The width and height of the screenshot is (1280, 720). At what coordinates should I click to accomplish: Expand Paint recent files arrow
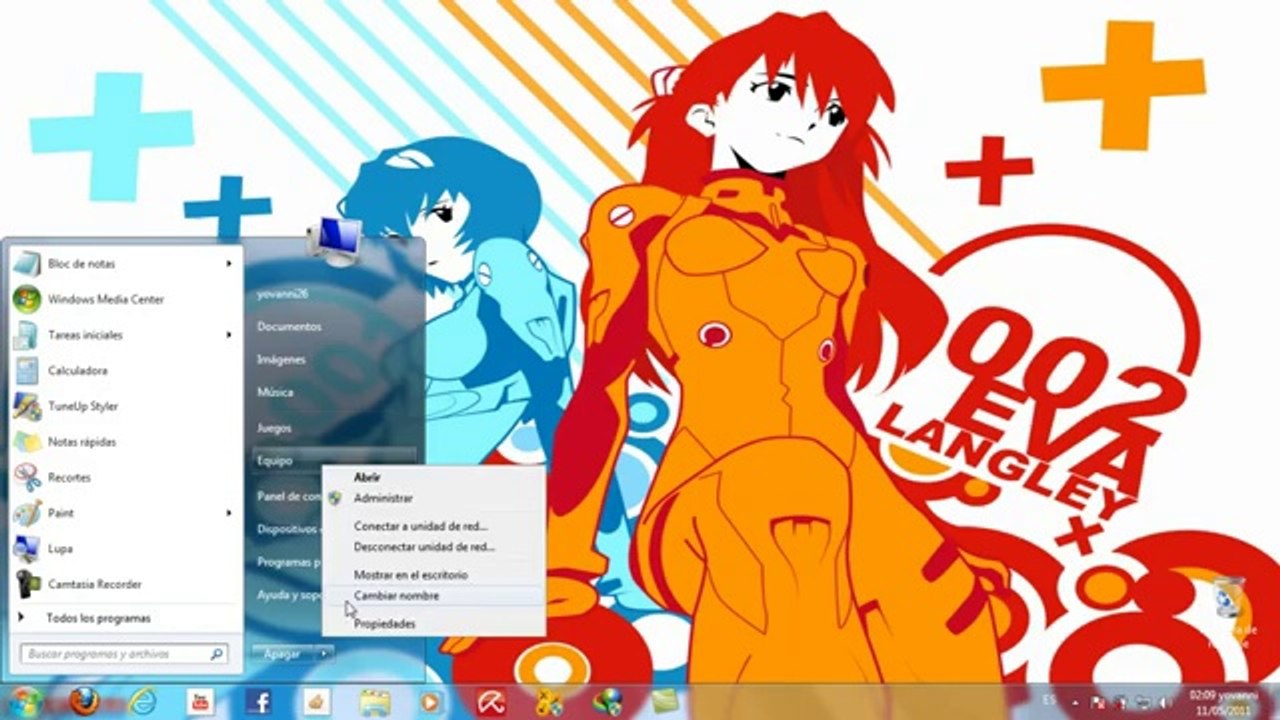click(229, 513)
